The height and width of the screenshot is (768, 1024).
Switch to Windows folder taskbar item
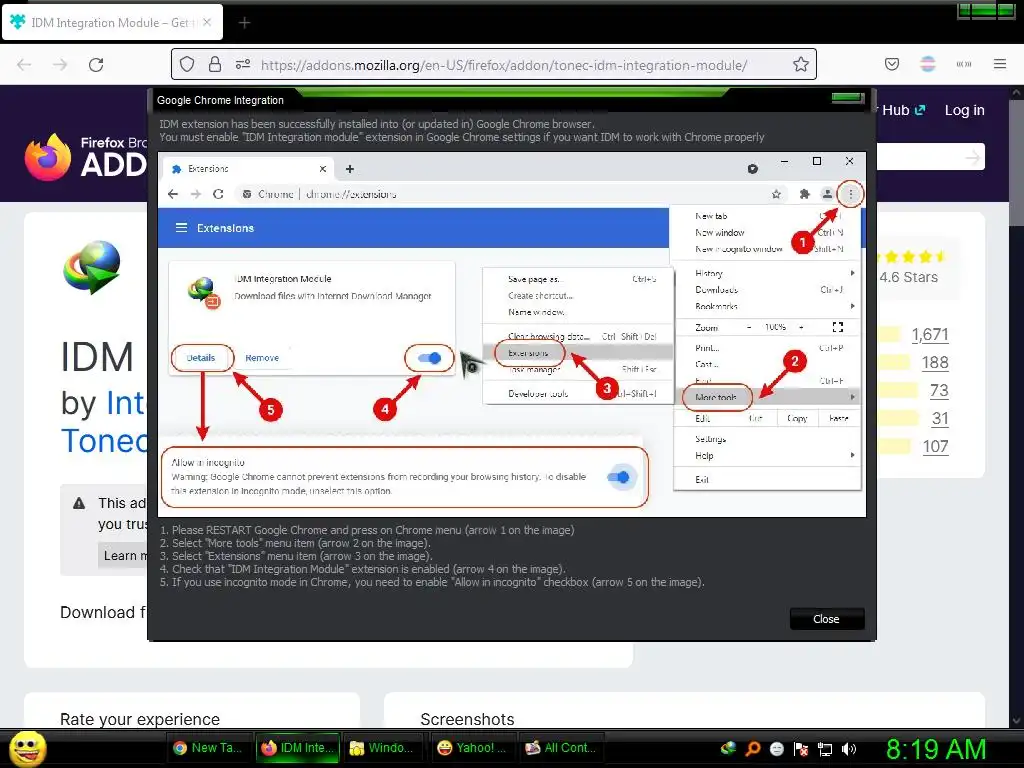tap(382, 748)
